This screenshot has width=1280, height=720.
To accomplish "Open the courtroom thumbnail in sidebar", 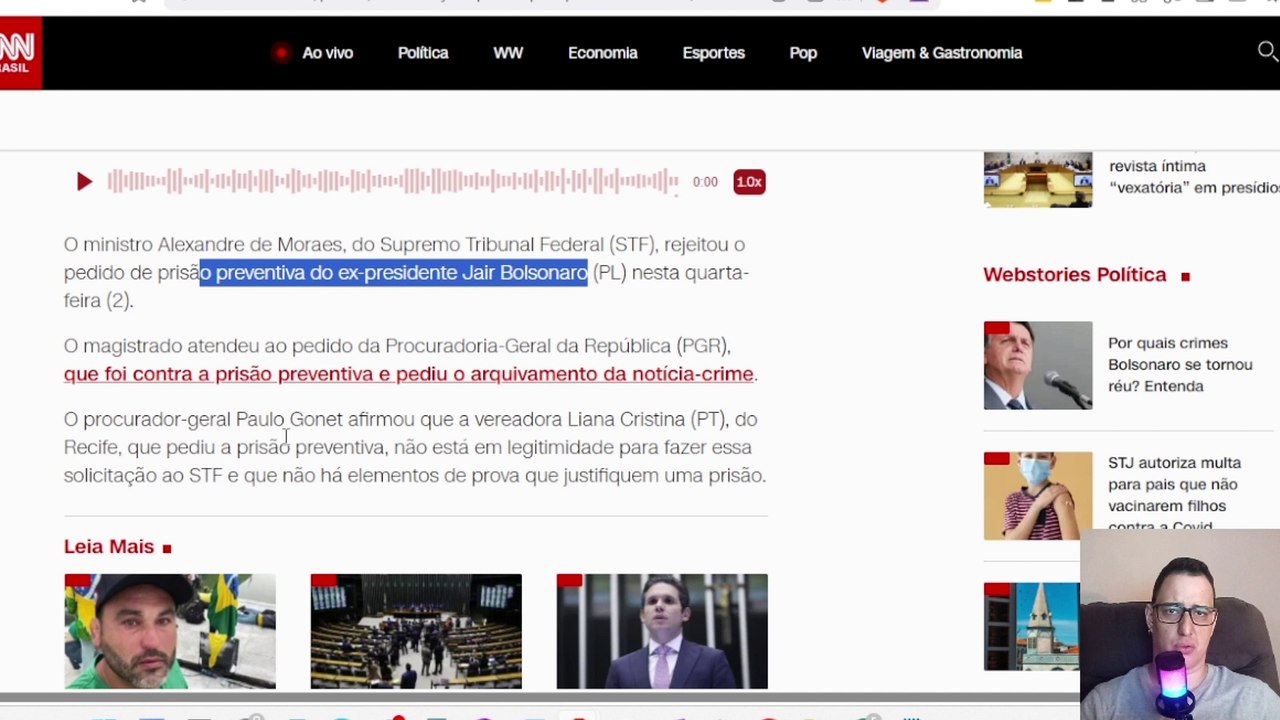I will coord(1038,180).
